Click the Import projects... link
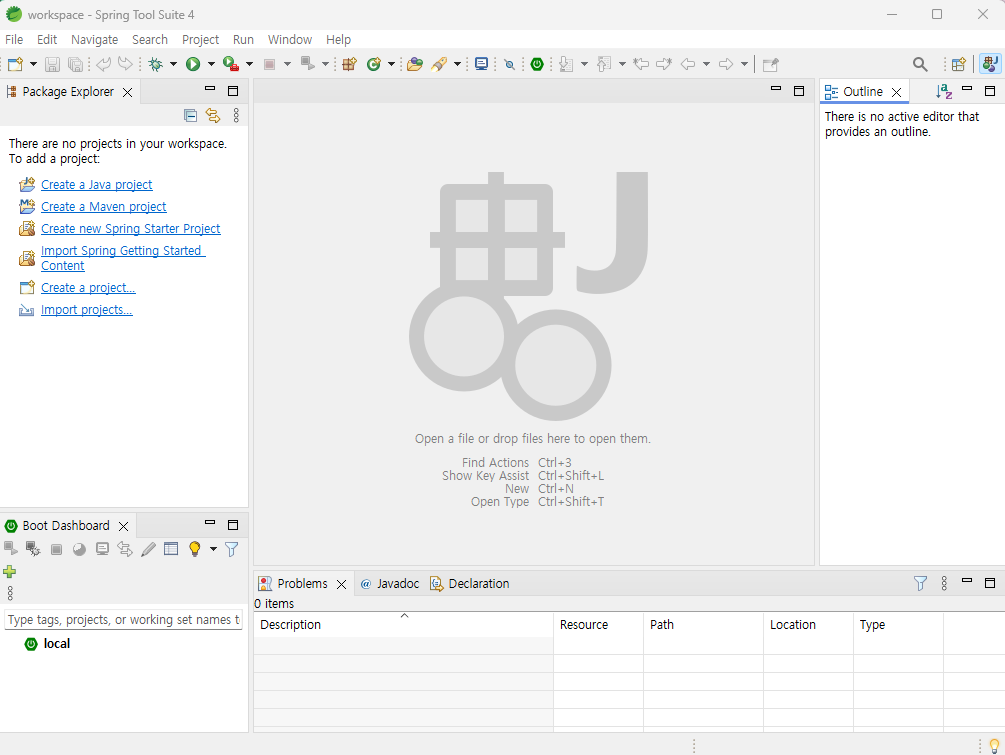 click(87, 310)
